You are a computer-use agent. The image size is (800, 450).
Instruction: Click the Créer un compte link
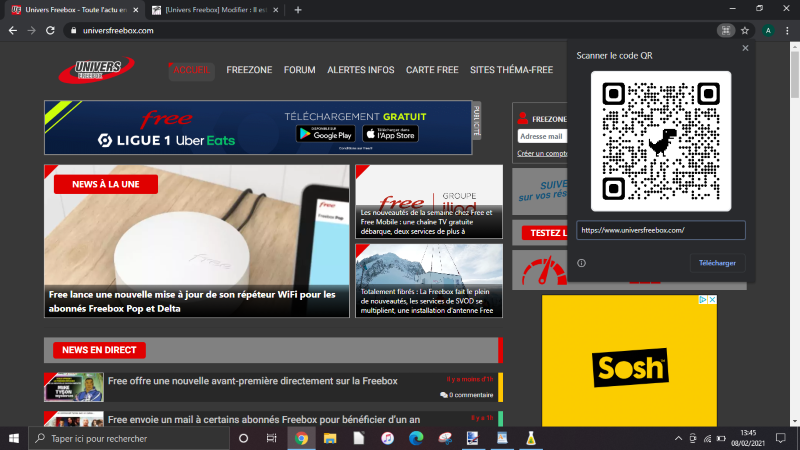(542, 154)
